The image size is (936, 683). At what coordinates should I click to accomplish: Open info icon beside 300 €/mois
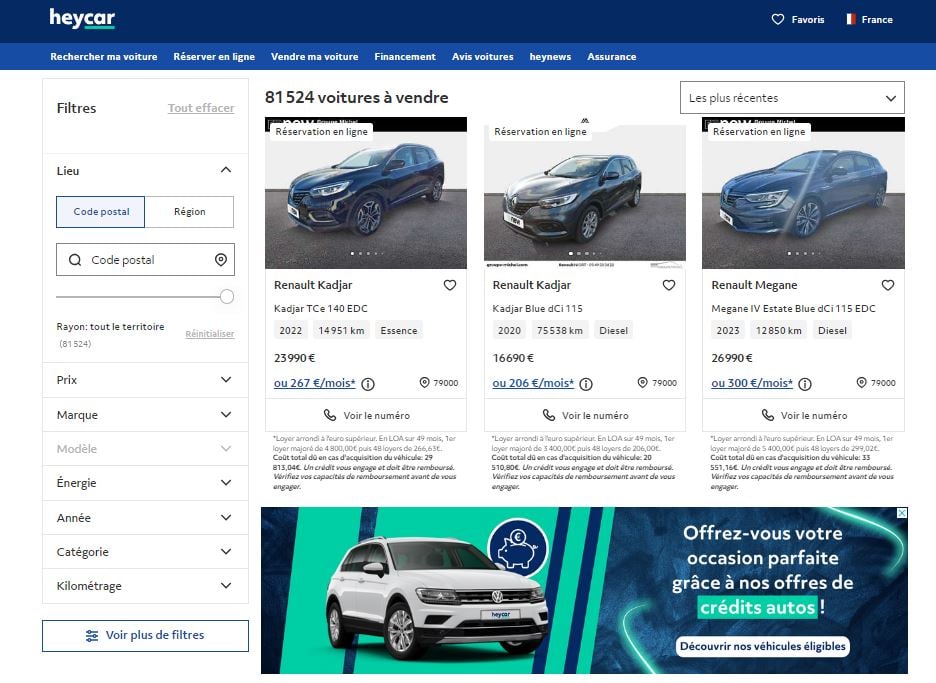coord(805,384)
